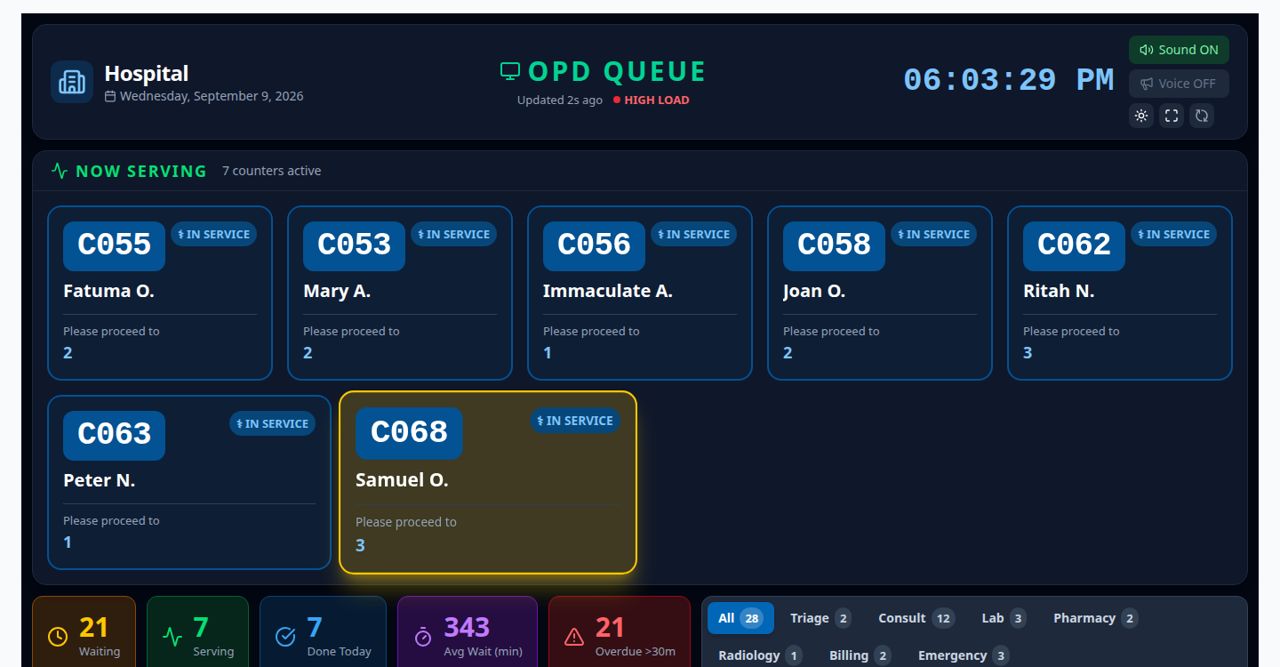The height and width of the screenshot is (667, 1280).
Task: Choose the Billing filter tab
Action: click(x=860, y=655)
